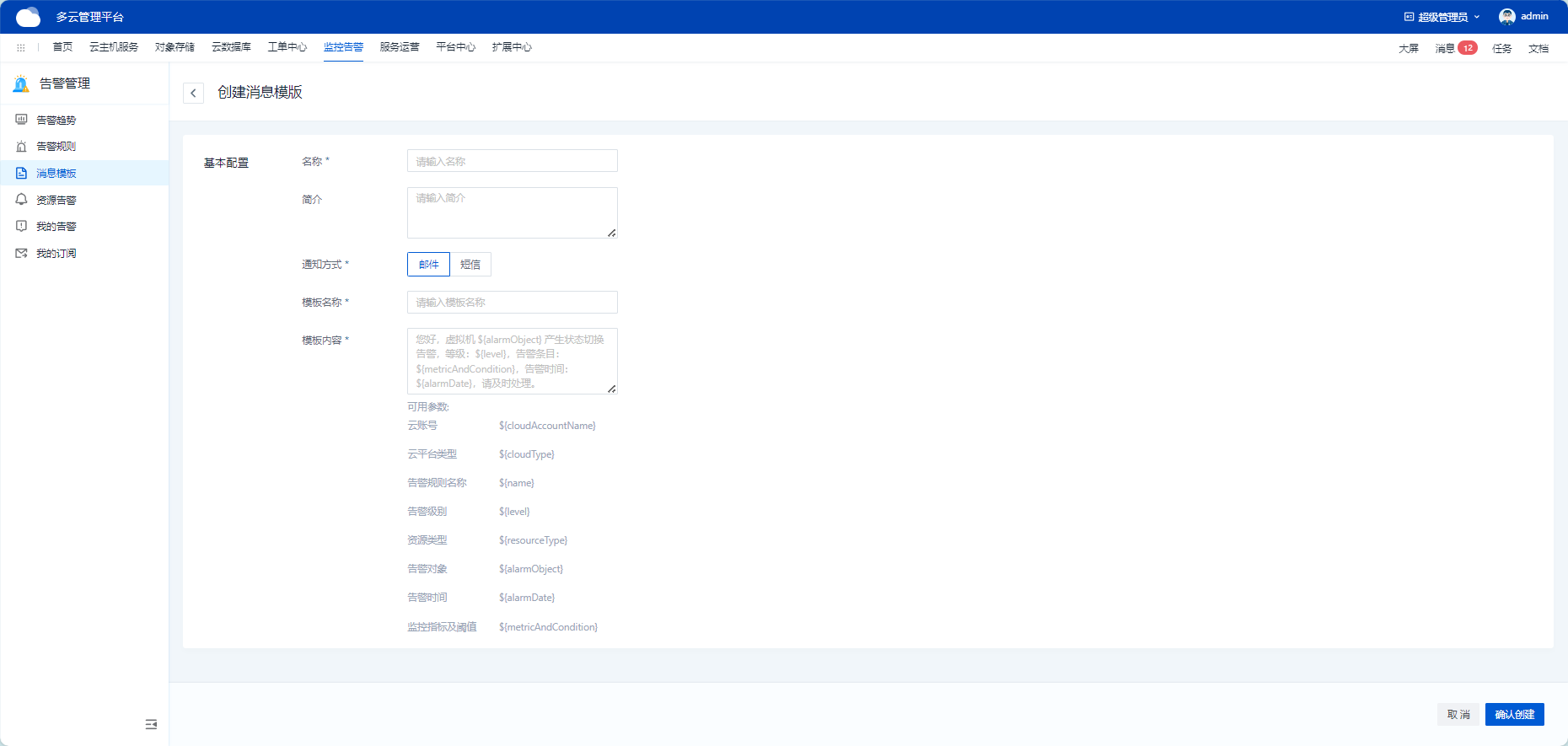Click the 名称 input field
This screenshot has width=1568, height=746.
click(x=512, y=161)
